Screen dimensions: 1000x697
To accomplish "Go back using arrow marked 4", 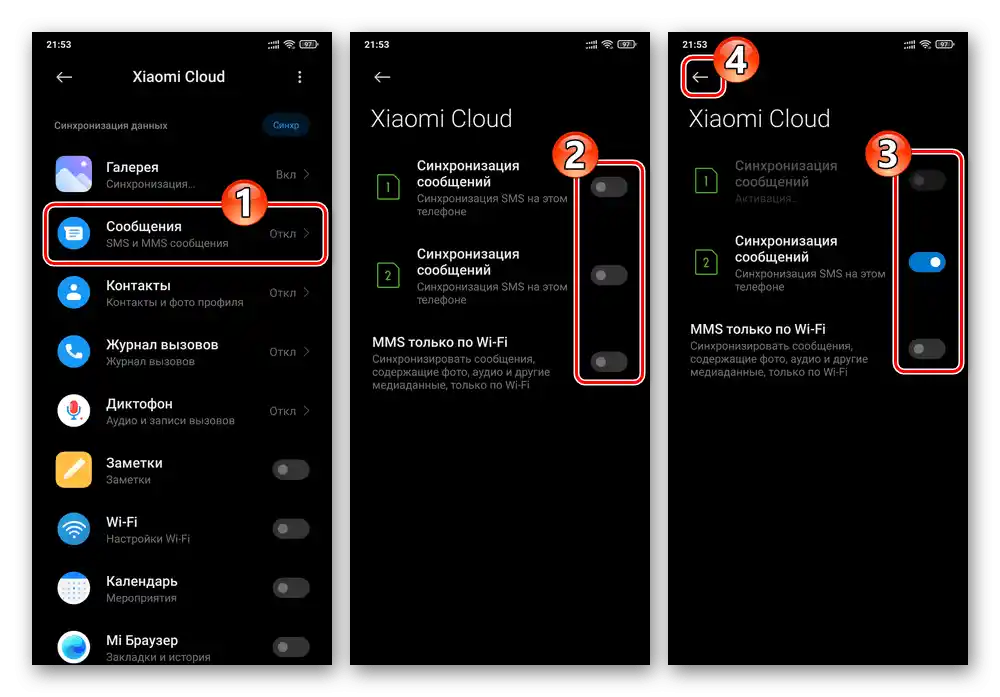I will [700, 77].
